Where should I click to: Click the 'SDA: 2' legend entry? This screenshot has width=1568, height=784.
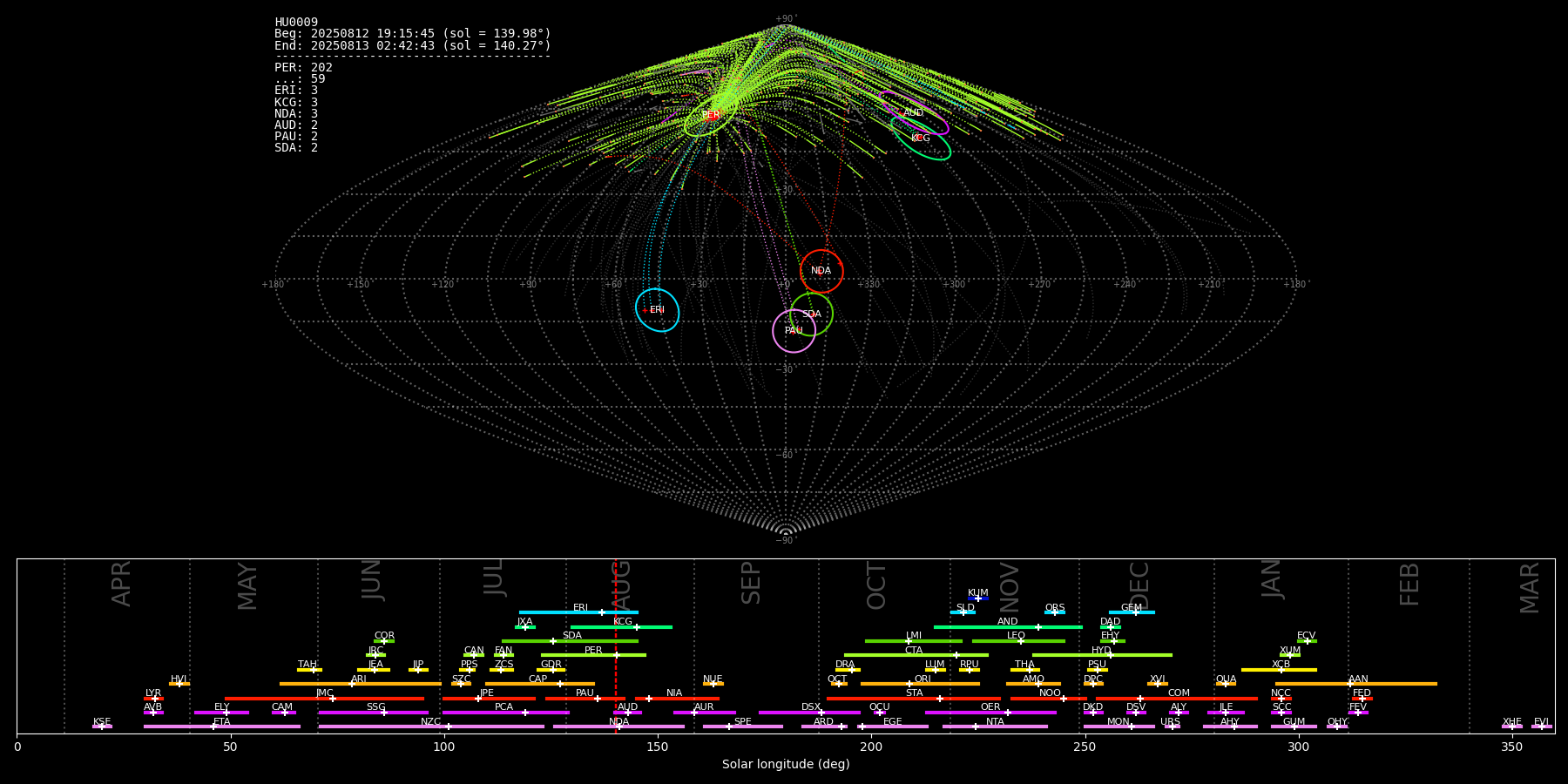(296, 147)
